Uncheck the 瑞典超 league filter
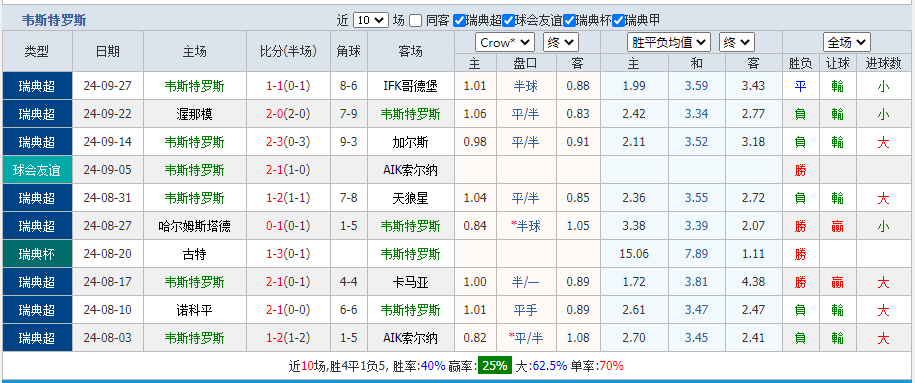This screenshot has width=915, height=383. point(460,20)
